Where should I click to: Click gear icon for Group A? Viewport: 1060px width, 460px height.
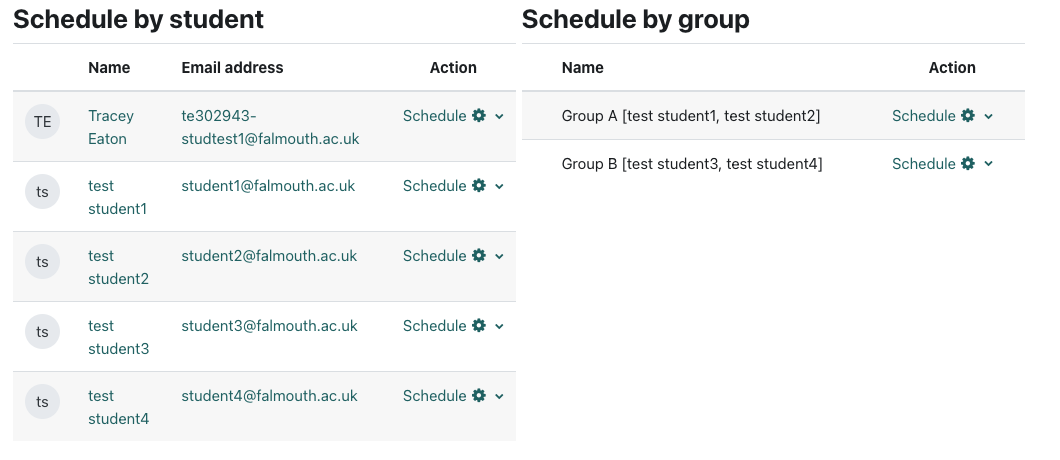pyautogui.click(x=968, y=116)
